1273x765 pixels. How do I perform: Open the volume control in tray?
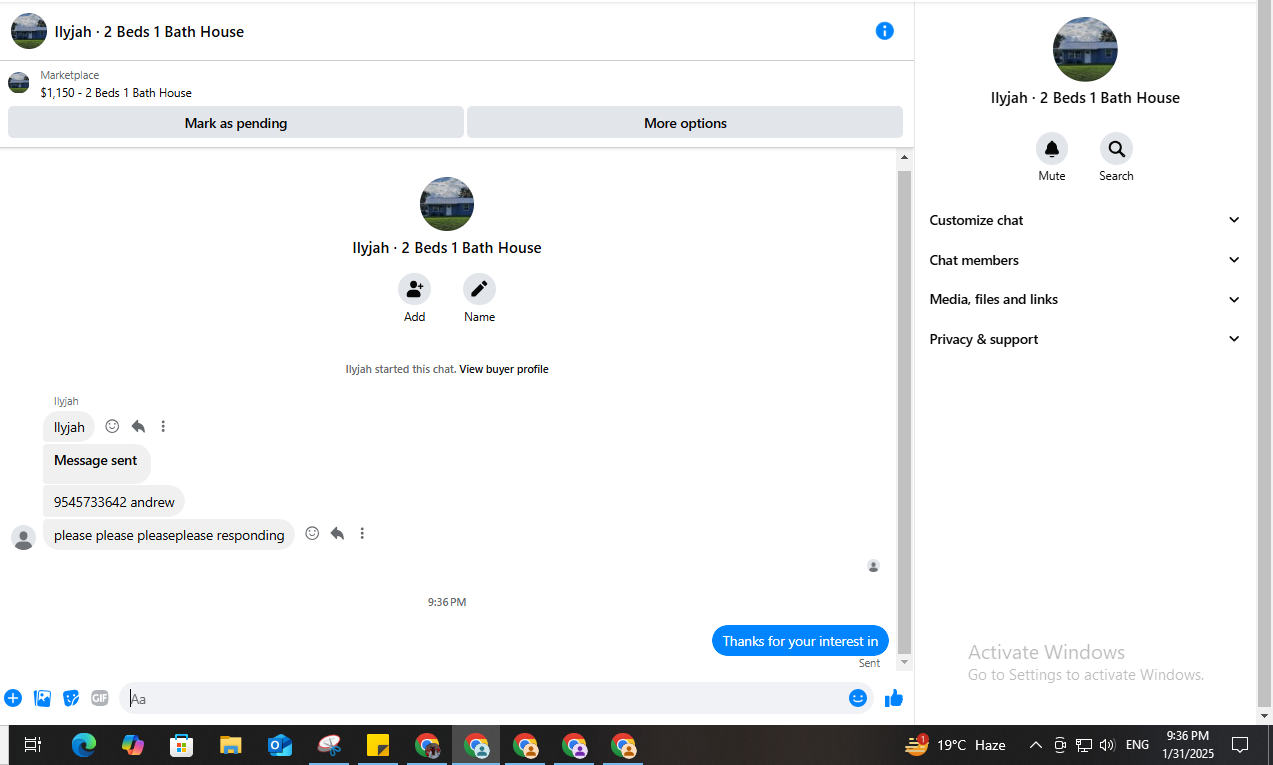coord(1107,745)
